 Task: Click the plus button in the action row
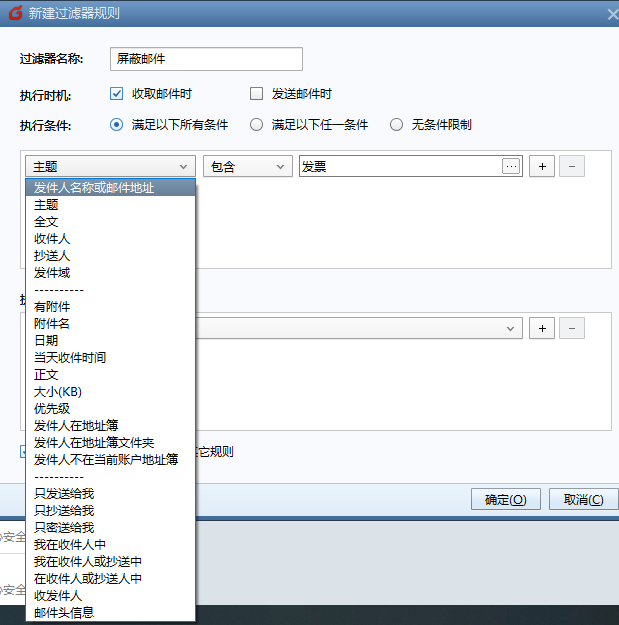[x=541, y=328]
